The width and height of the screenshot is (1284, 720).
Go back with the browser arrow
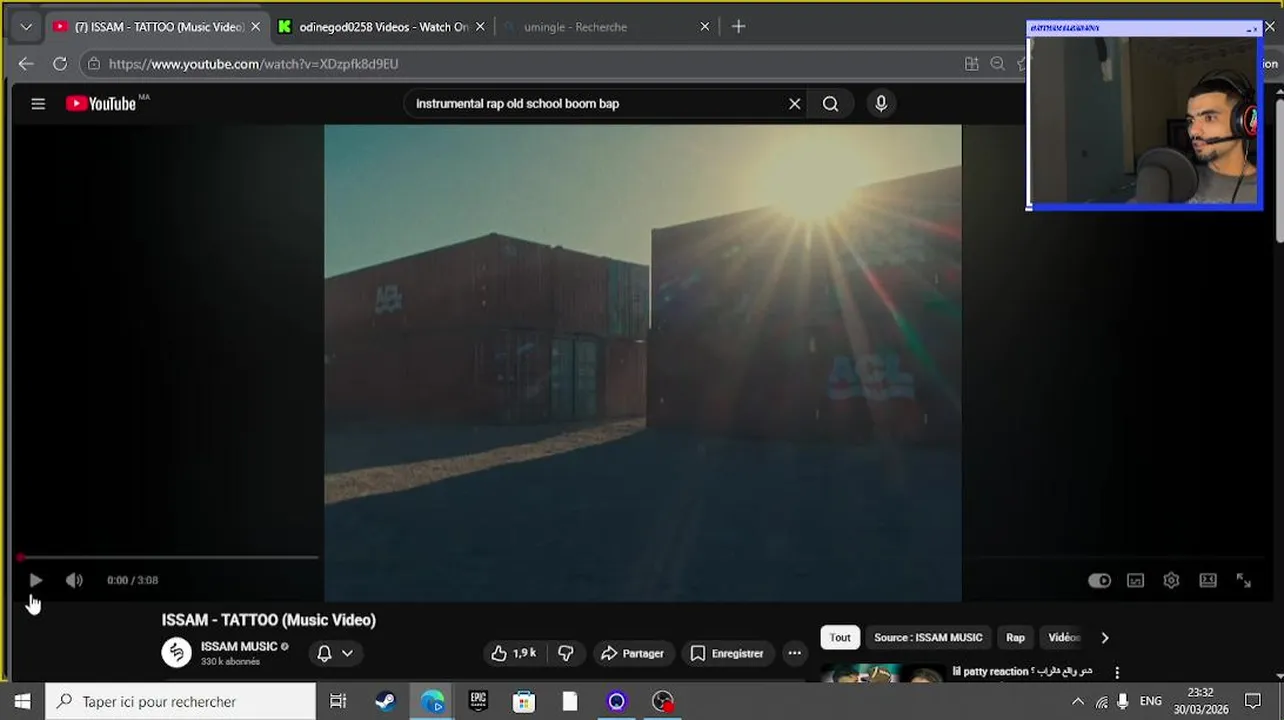[26, 64]
